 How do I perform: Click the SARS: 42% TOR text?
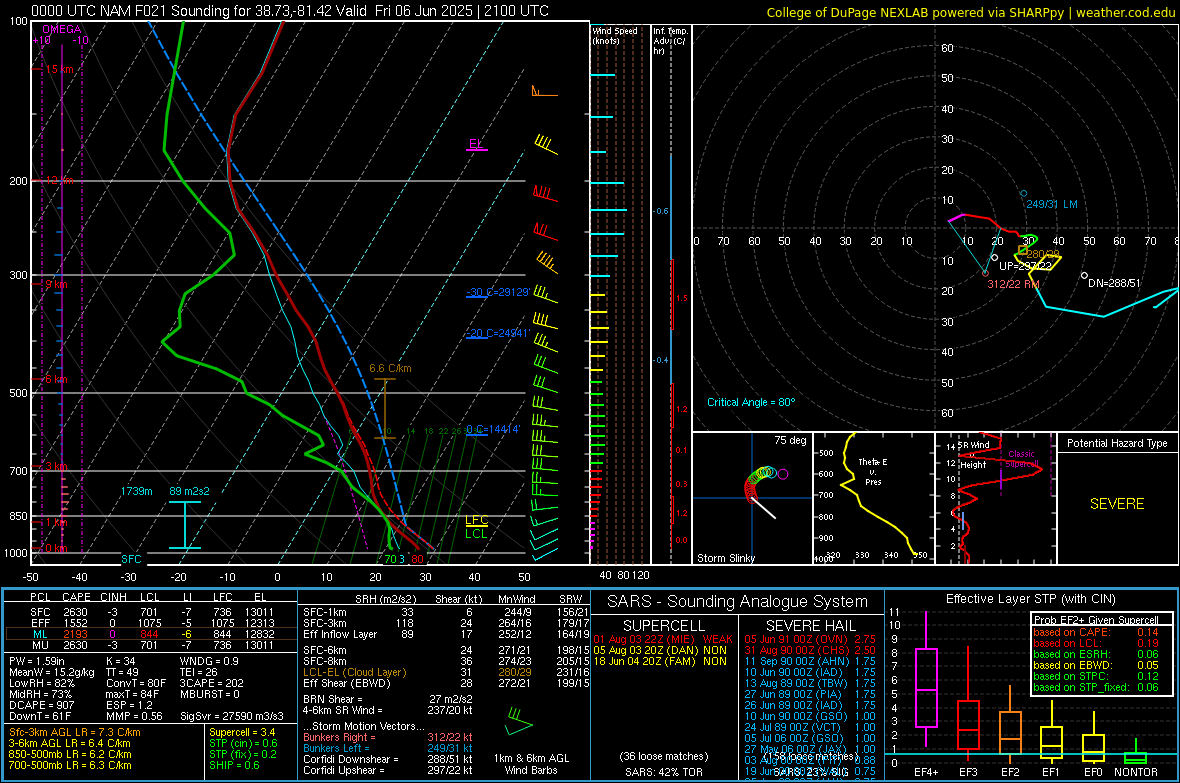(664, 772)
